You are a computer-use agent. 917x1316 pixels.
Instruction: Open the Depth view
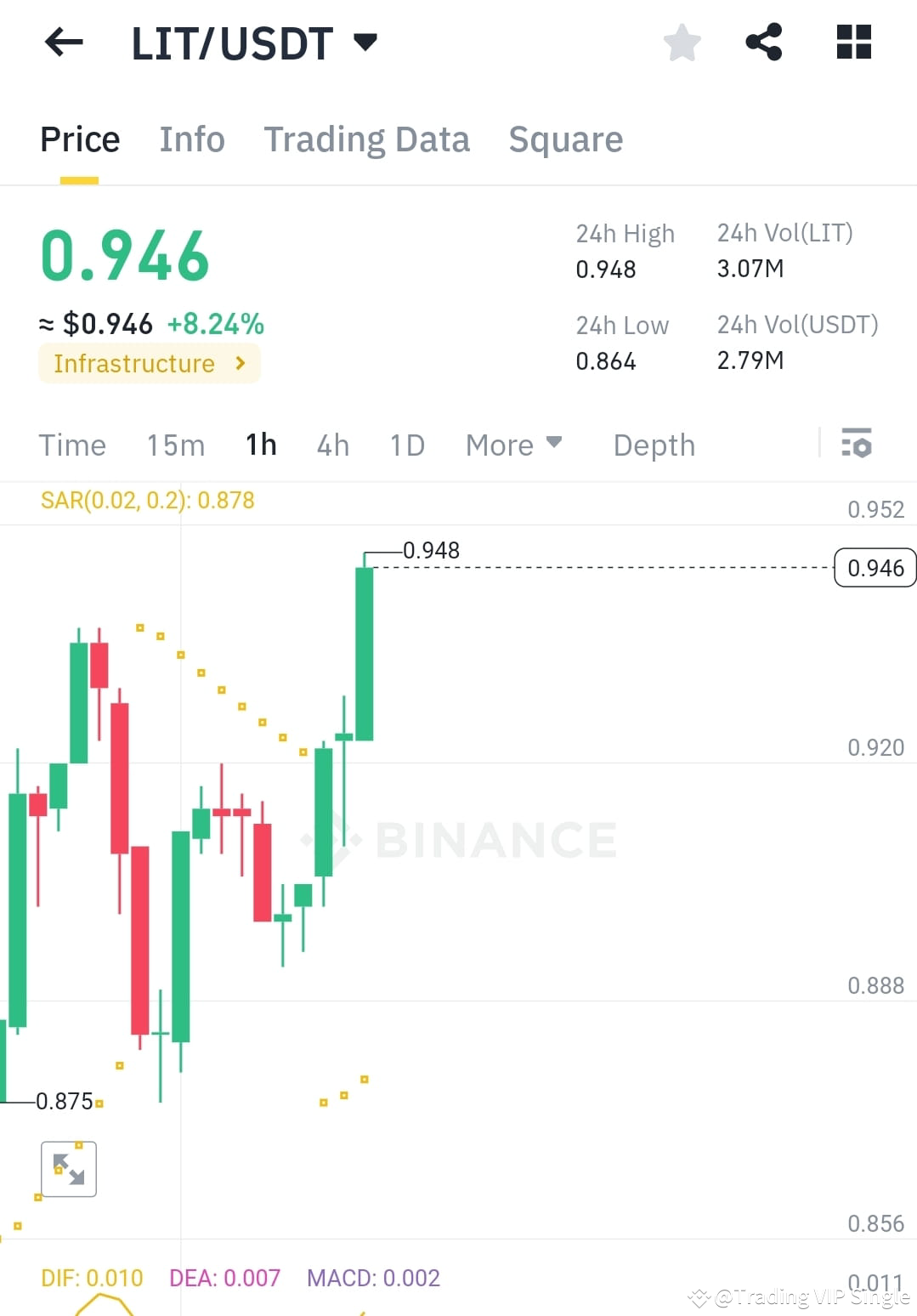(x=654, y=444)
